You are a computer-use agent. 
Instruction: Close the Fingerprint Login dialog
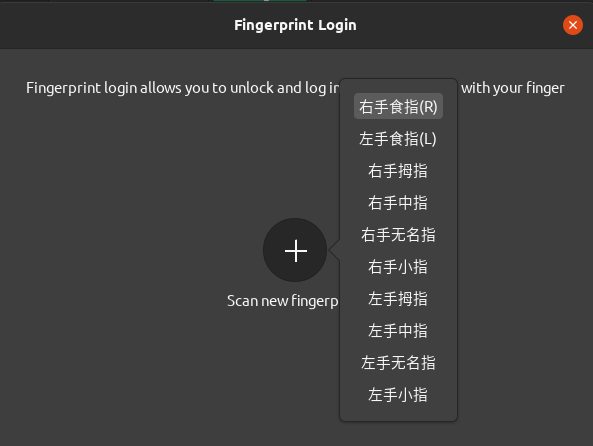tap(573, 25)
